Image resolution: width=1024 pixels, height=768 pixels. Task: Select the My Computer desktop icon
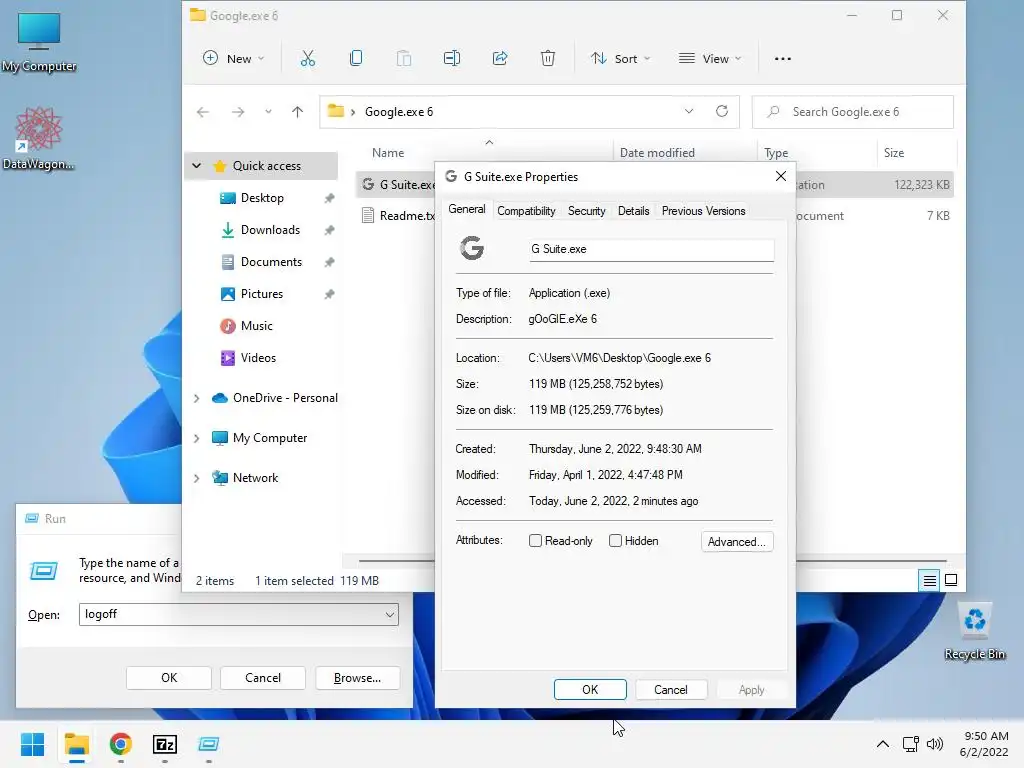[39, 42]
